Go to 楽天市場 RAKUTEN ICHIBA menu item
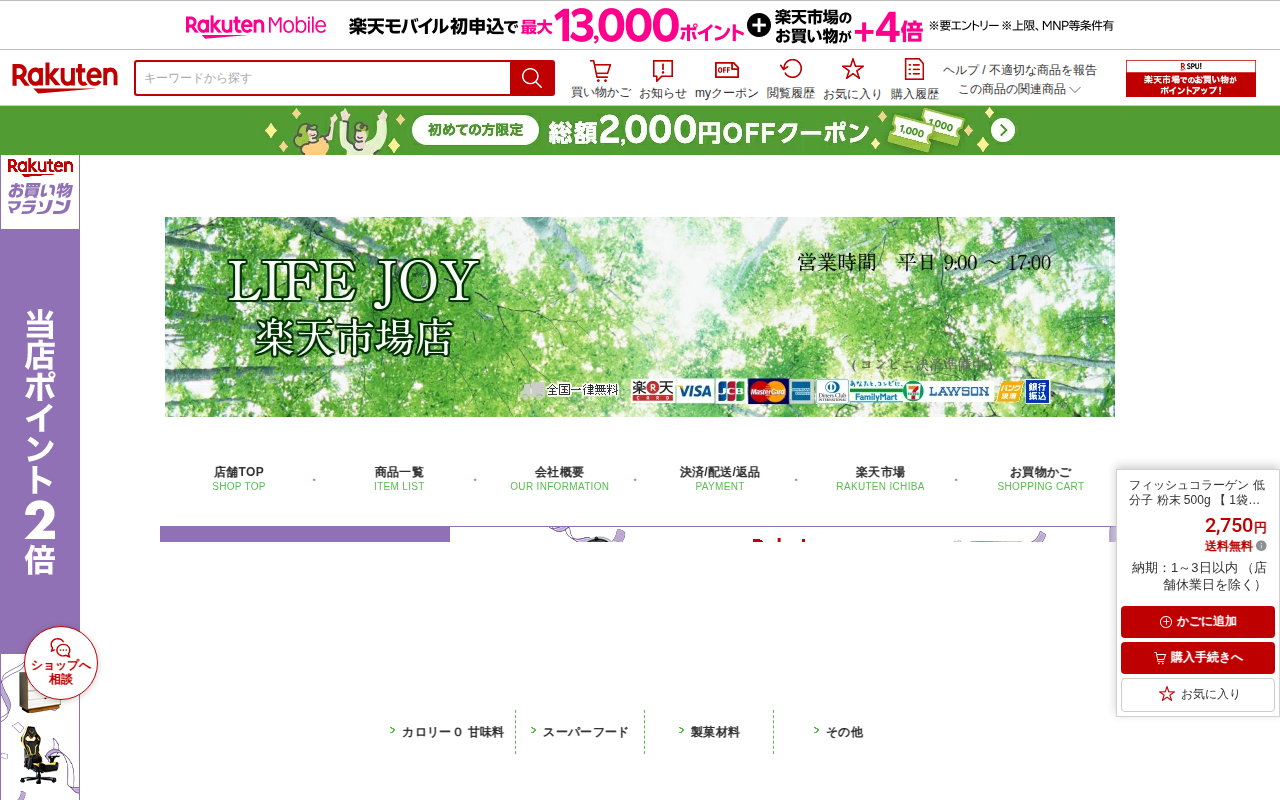1280x800 pixels. [x=880, y=479]
